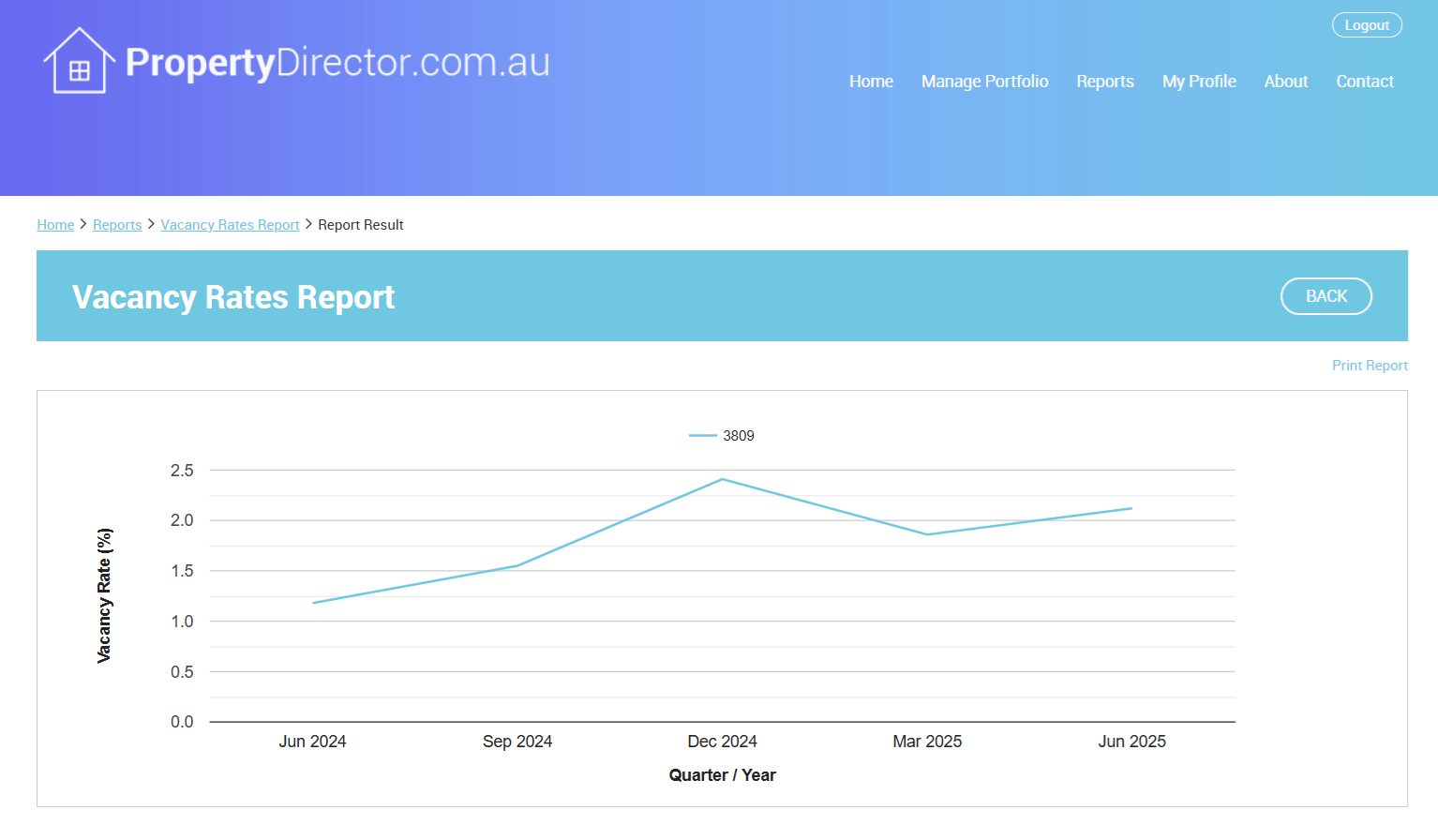Viewport: 1438px width, 840px height.
Task: Click the Sep 2024 data point on the line
Action: click(517, 565)
